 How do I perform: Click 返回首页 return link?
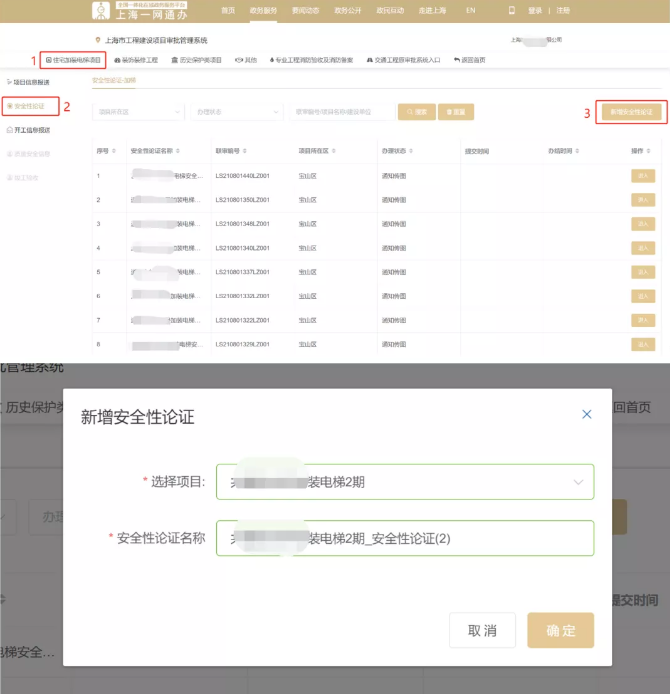click(x=470, y=60)
